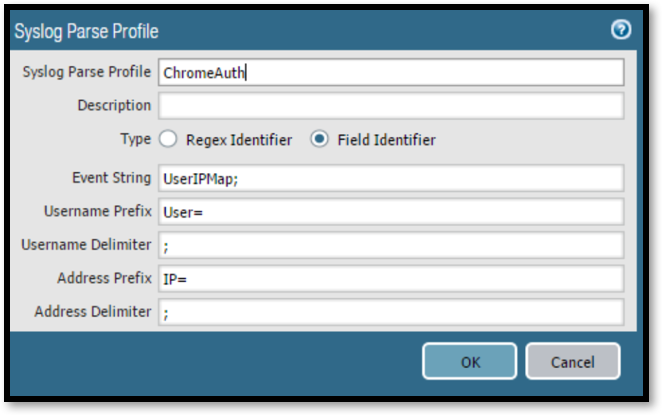Select the Regex Identifier radio button
Viewport: 662px width, 415px height.
168,140
